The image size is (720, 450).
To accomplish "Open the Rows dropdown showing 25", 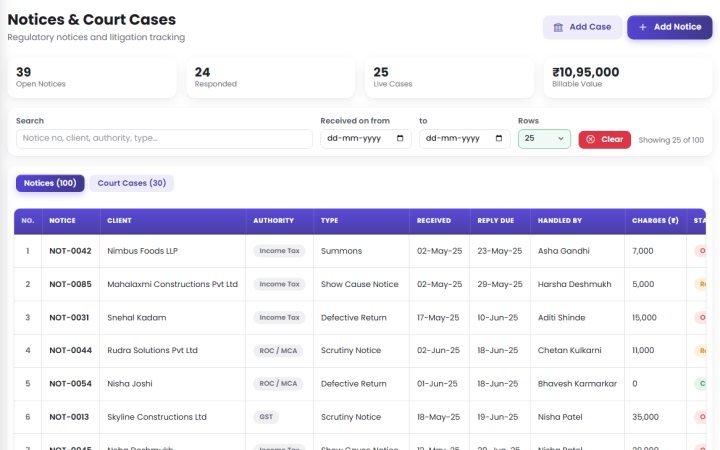I will point(544,139).
